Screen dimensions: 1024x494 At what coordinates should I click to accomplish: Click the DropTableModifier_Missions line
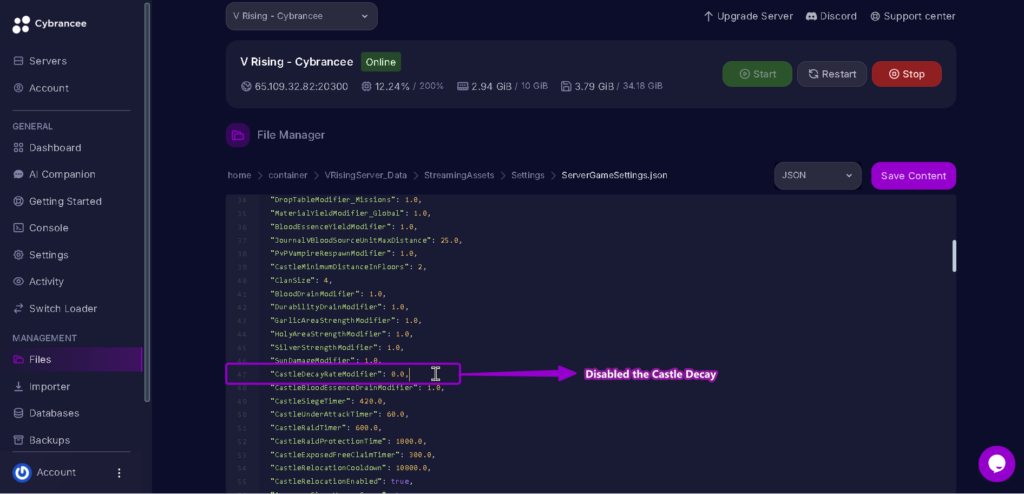coord(345,200)
